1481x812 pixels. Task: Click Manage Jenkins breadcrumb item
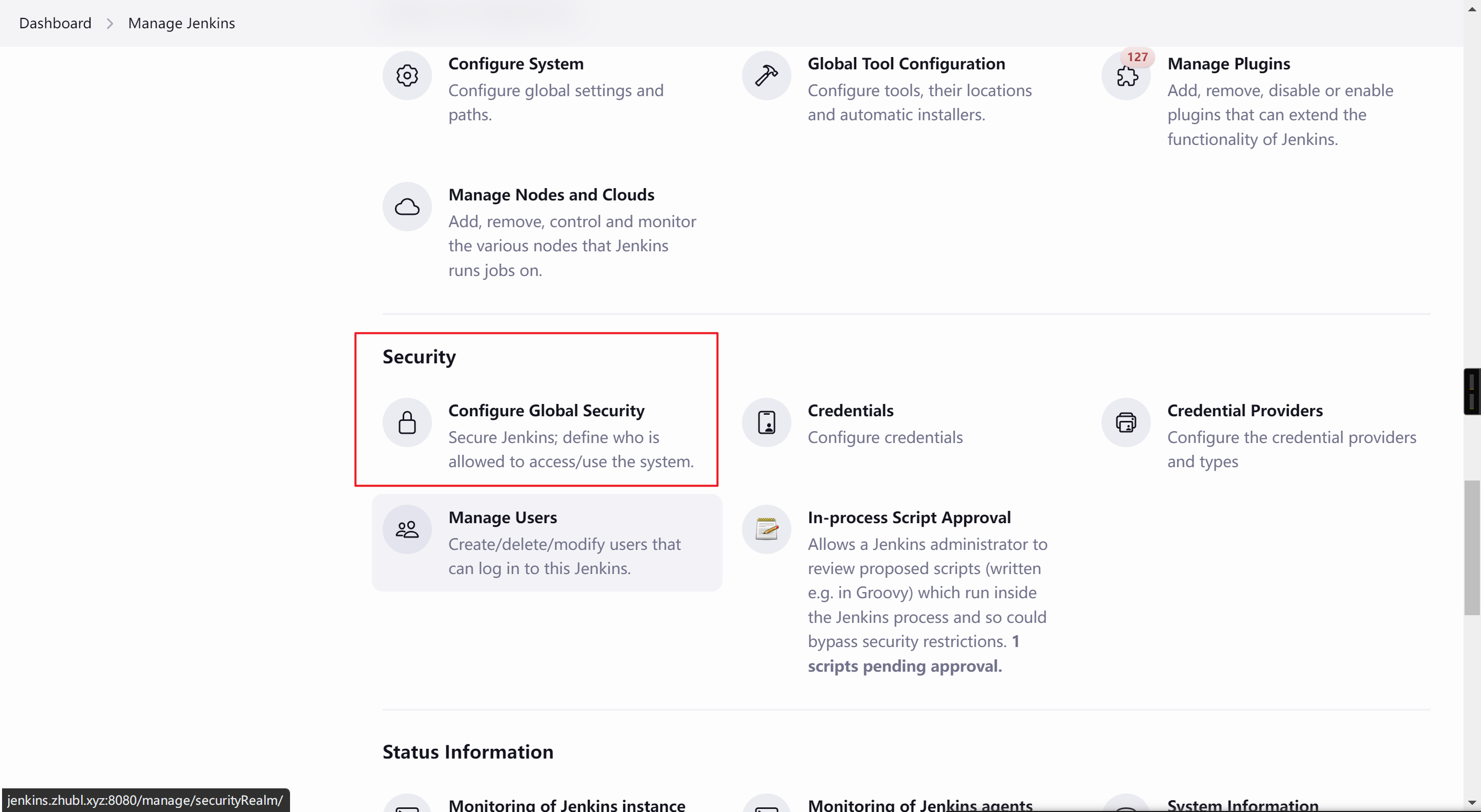[x=181, y=23]
